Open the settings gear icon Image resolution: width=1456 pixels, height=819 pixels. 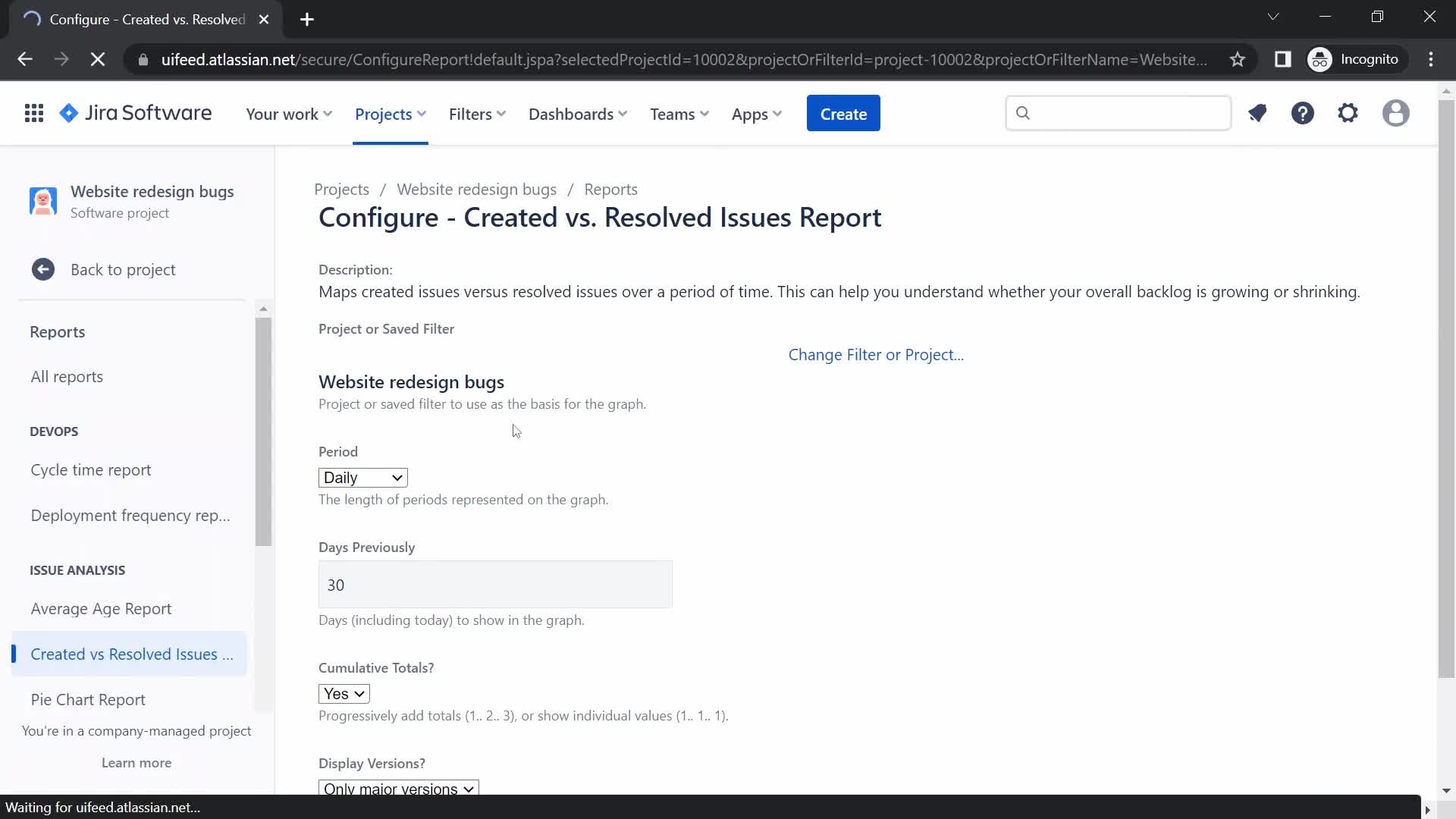click(x=1350, y=113)
